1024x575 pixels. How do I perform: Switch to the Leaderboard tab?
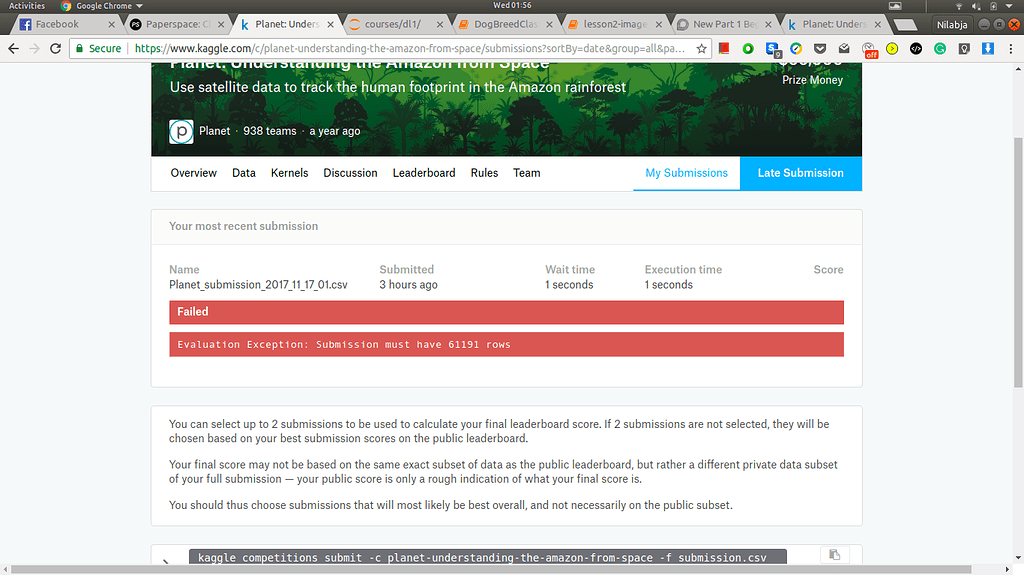[x=424, y=173]
